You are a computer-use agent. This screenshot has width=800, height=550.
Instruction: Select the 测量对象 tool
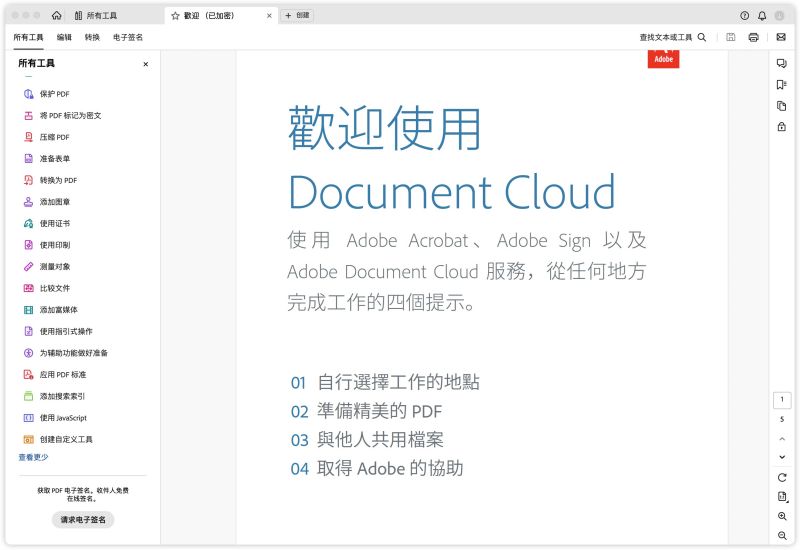coord(47,267)
